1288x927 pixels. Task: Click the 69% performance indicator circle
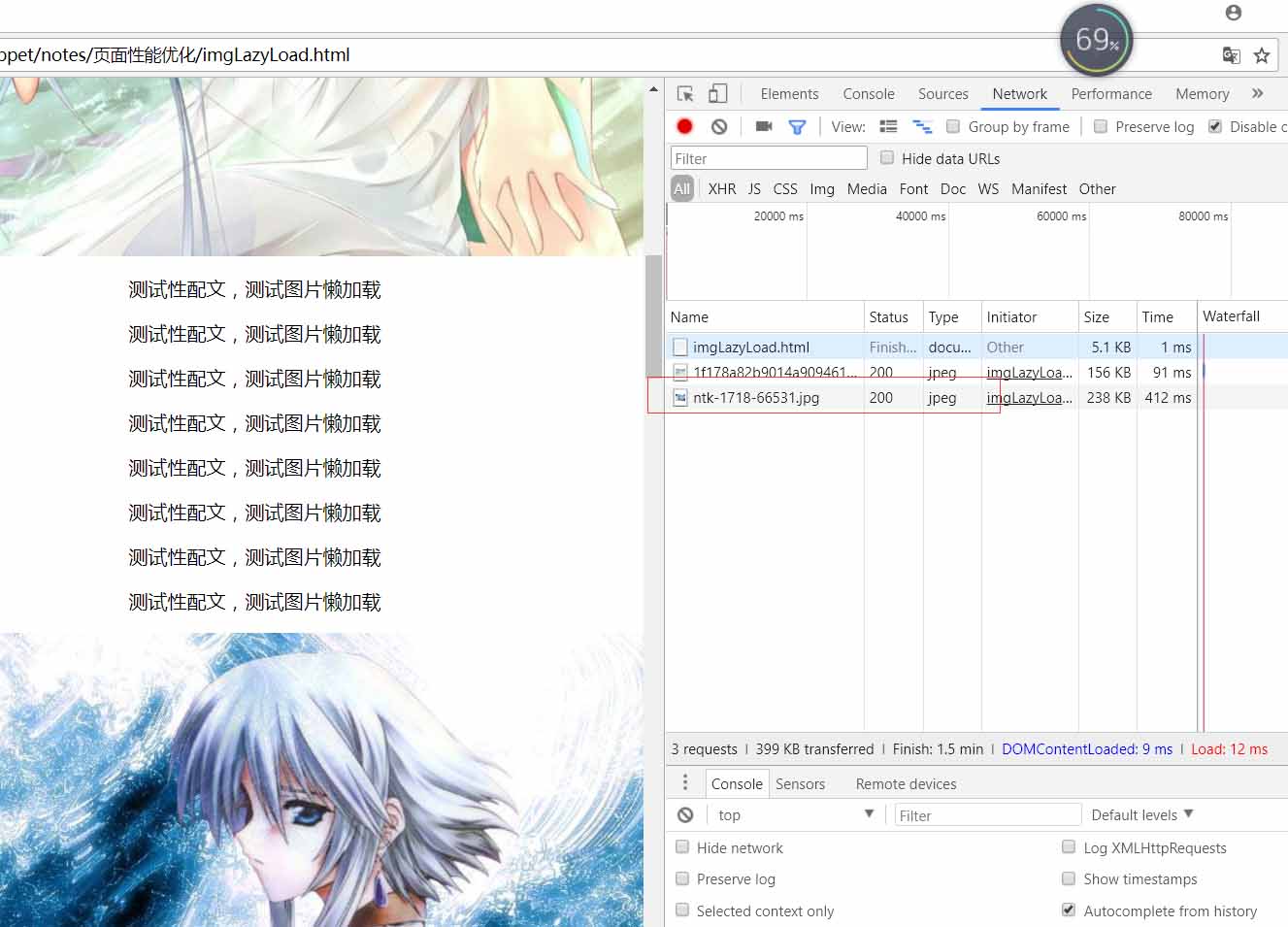tap(1097, 40)
